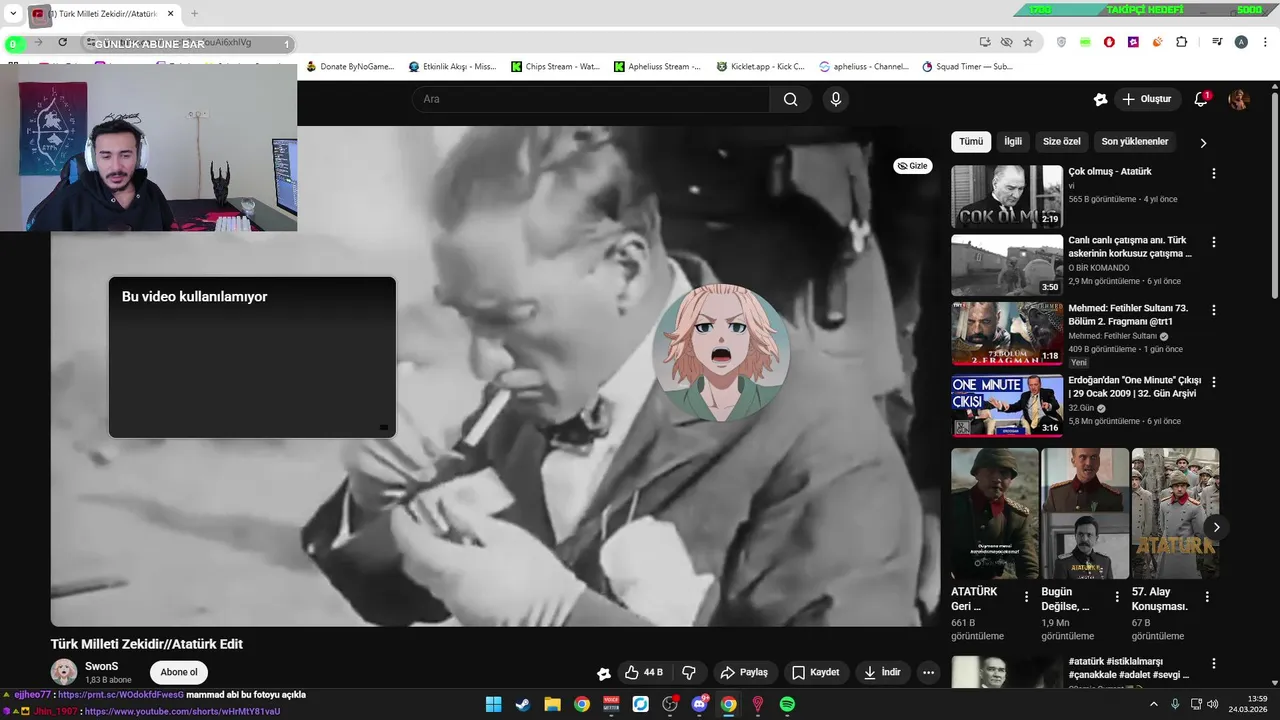
Task: Click the YouTube 'Ara' search field
Action: coord(591,99)
